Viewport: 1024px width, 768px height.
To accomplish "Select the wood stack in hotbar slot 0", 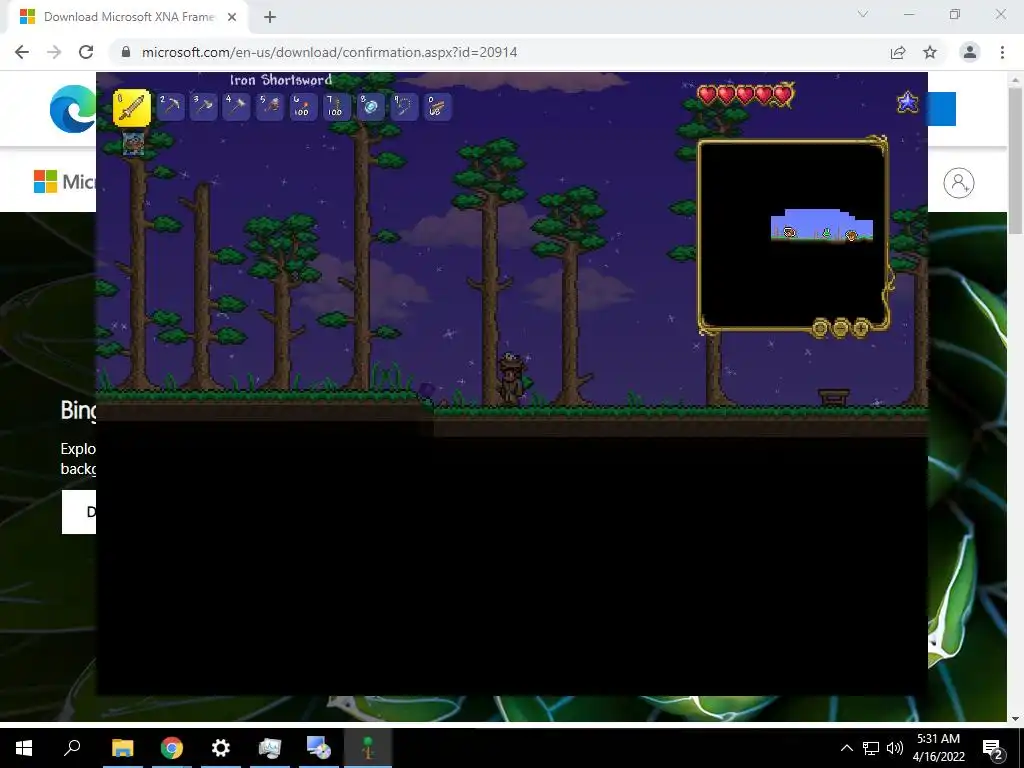I will coord(437,106).
